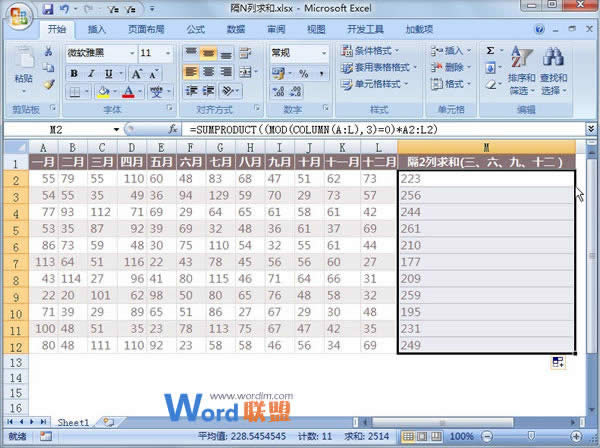Click the Sort and Filter icon
Screen dimensions: 600x448
click(x=522, y=58)
